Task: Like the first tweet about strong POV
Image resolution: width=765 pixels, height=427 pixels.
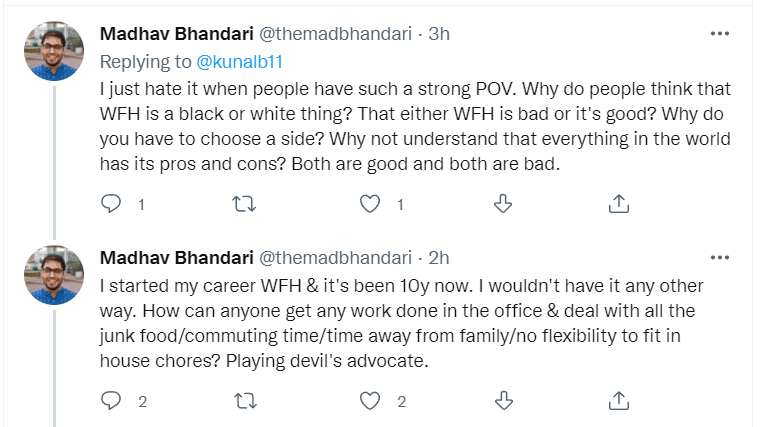Action: 371,204
